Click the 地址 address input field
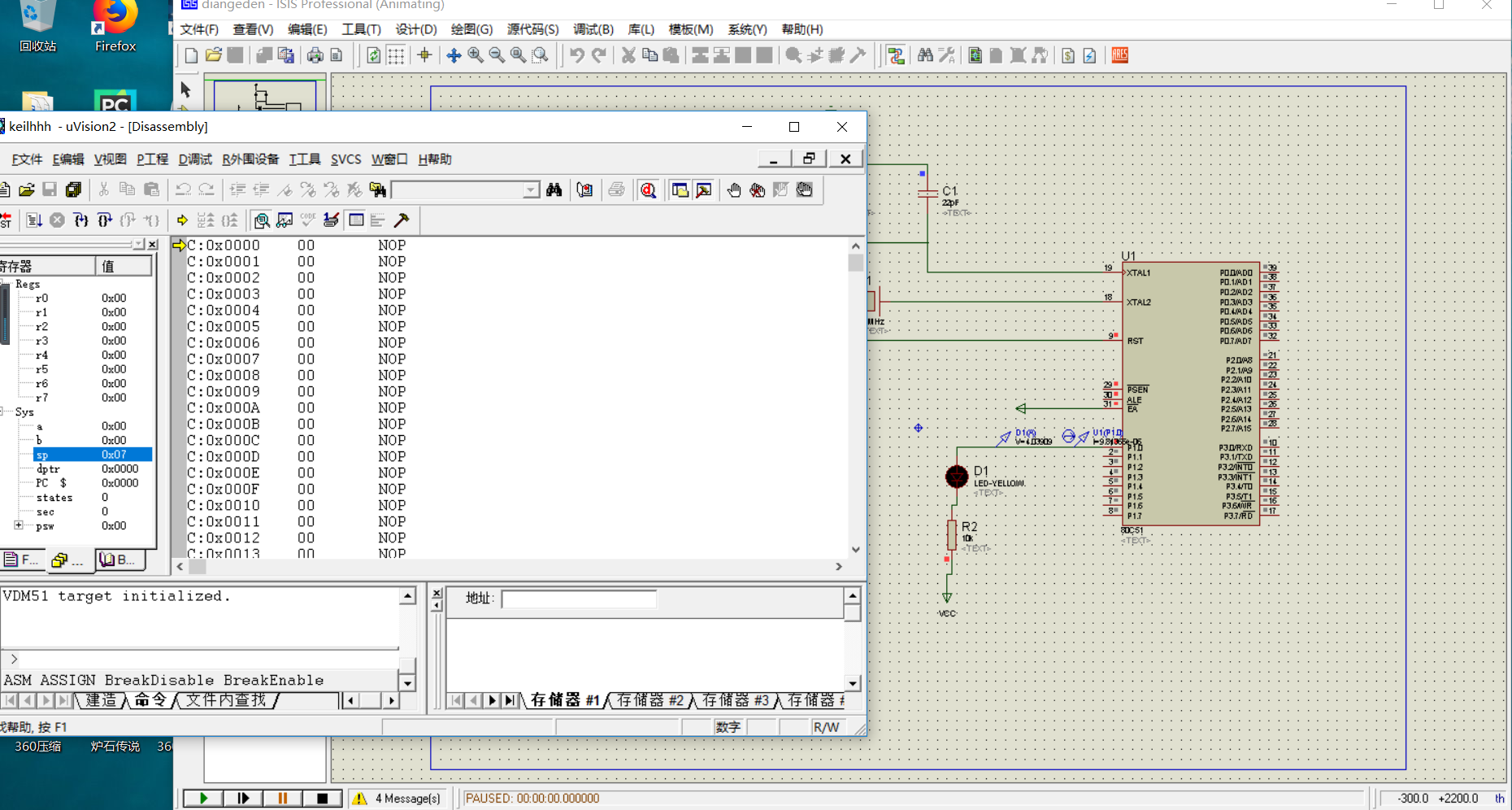 tap(579, 599)
